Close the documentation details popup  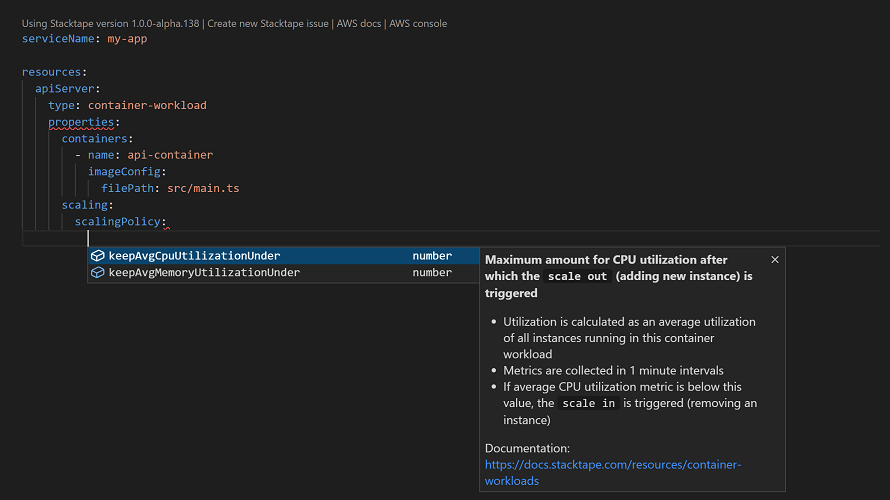click(x=775, y=259)
